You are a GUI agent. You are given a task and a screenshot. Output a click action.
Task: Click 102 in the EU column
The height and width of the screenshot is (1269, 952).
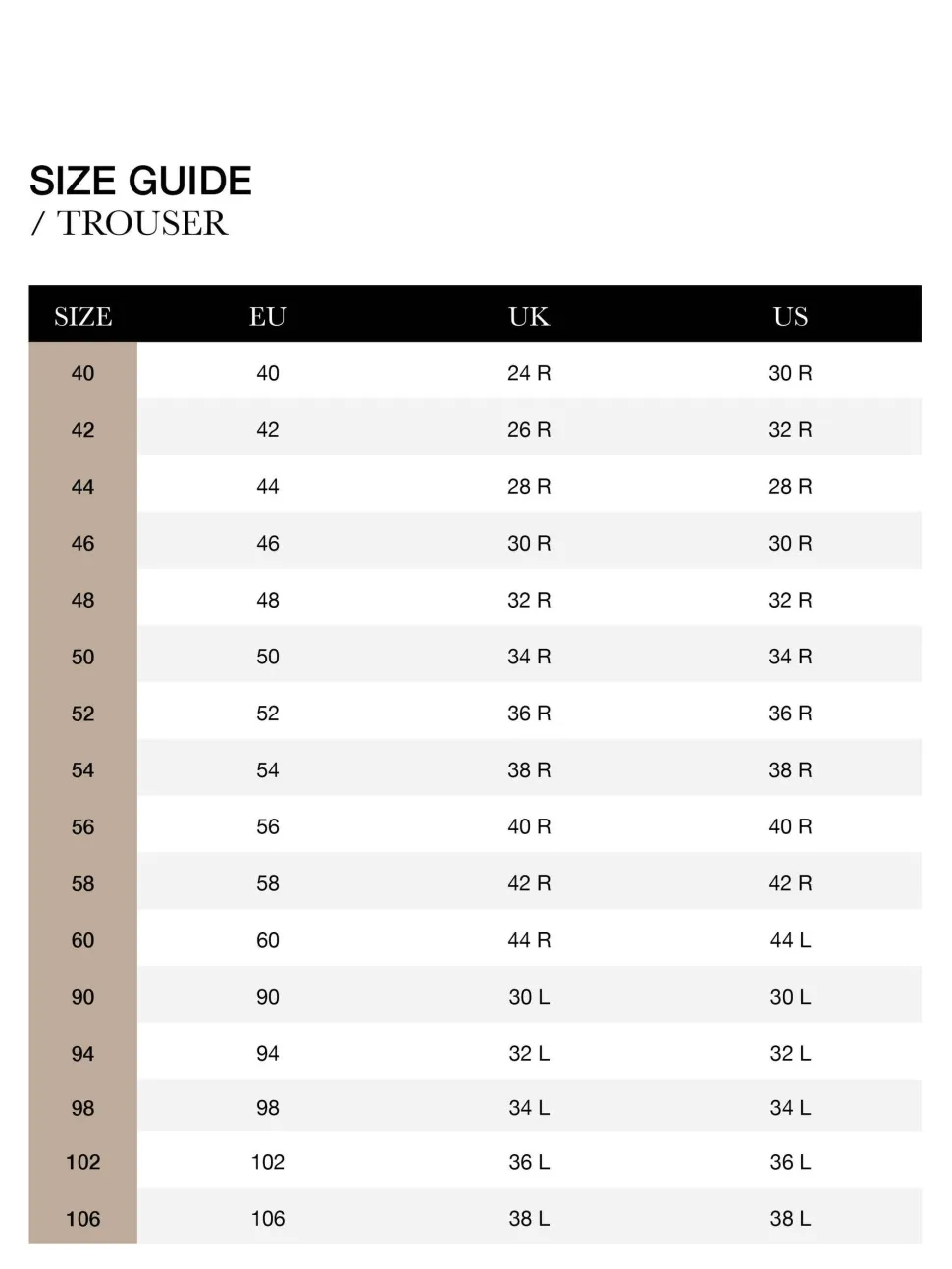pos(267,1162)
